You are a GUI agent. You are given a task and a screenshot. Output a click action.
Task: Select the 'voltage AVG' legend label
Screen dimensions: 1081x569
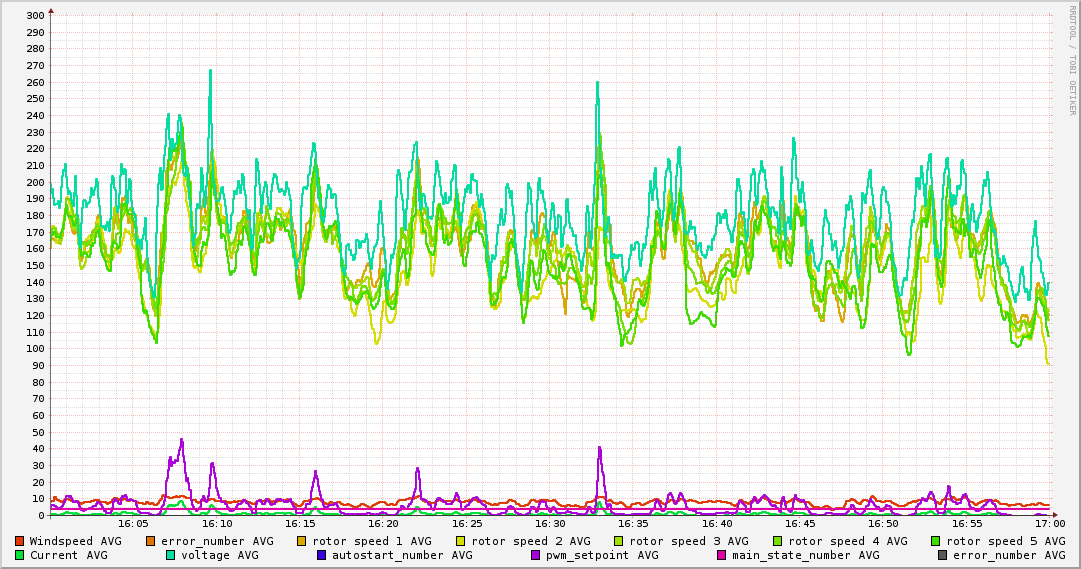(220, 556)
